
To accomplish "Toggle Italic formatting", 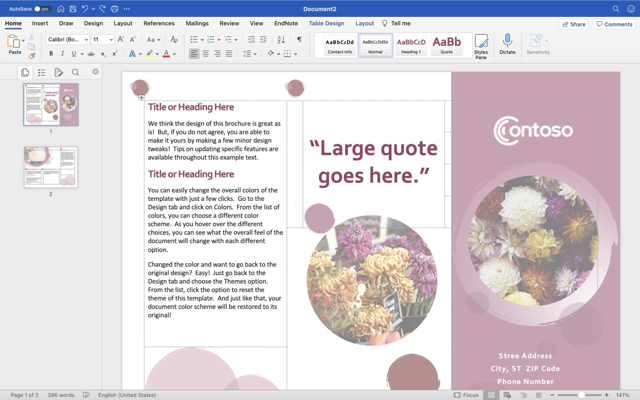I will click(x=62, y=54).
